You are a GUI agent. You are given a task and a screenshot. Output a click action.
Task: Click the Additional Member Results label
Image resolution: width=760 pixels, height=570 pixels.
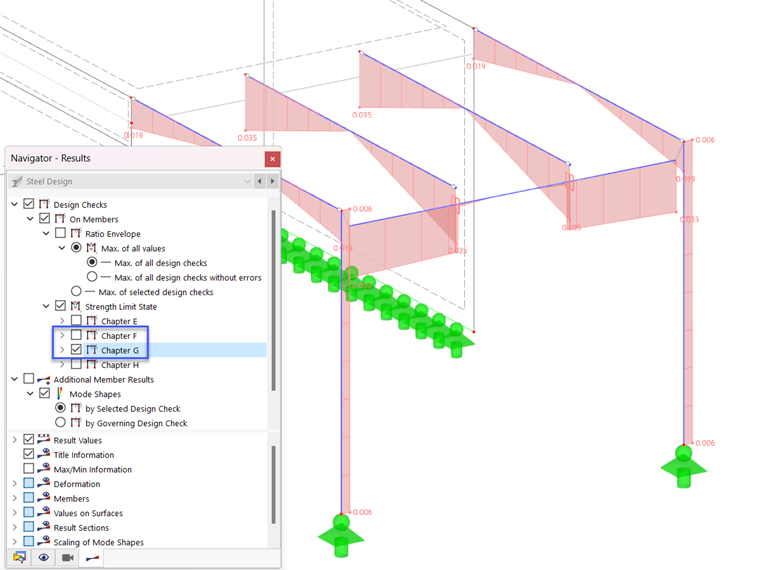point(104,380)
